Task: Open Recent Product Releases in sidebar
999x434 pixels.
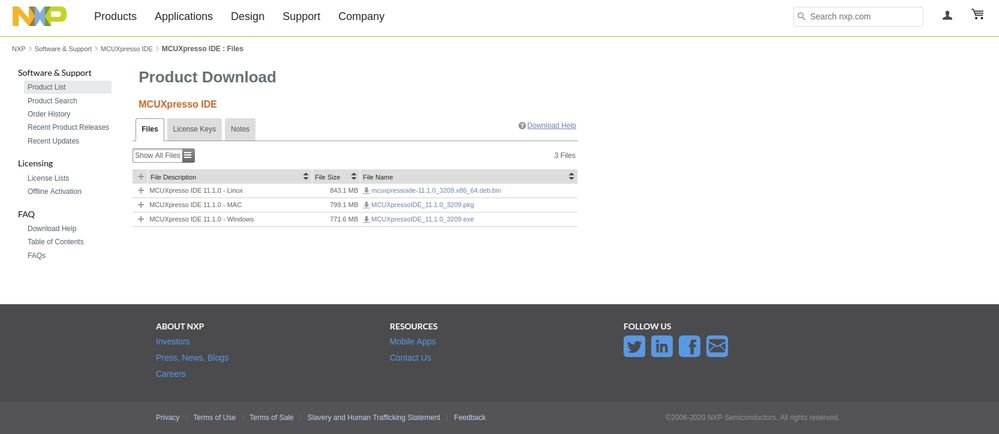Action: [68, 127]
